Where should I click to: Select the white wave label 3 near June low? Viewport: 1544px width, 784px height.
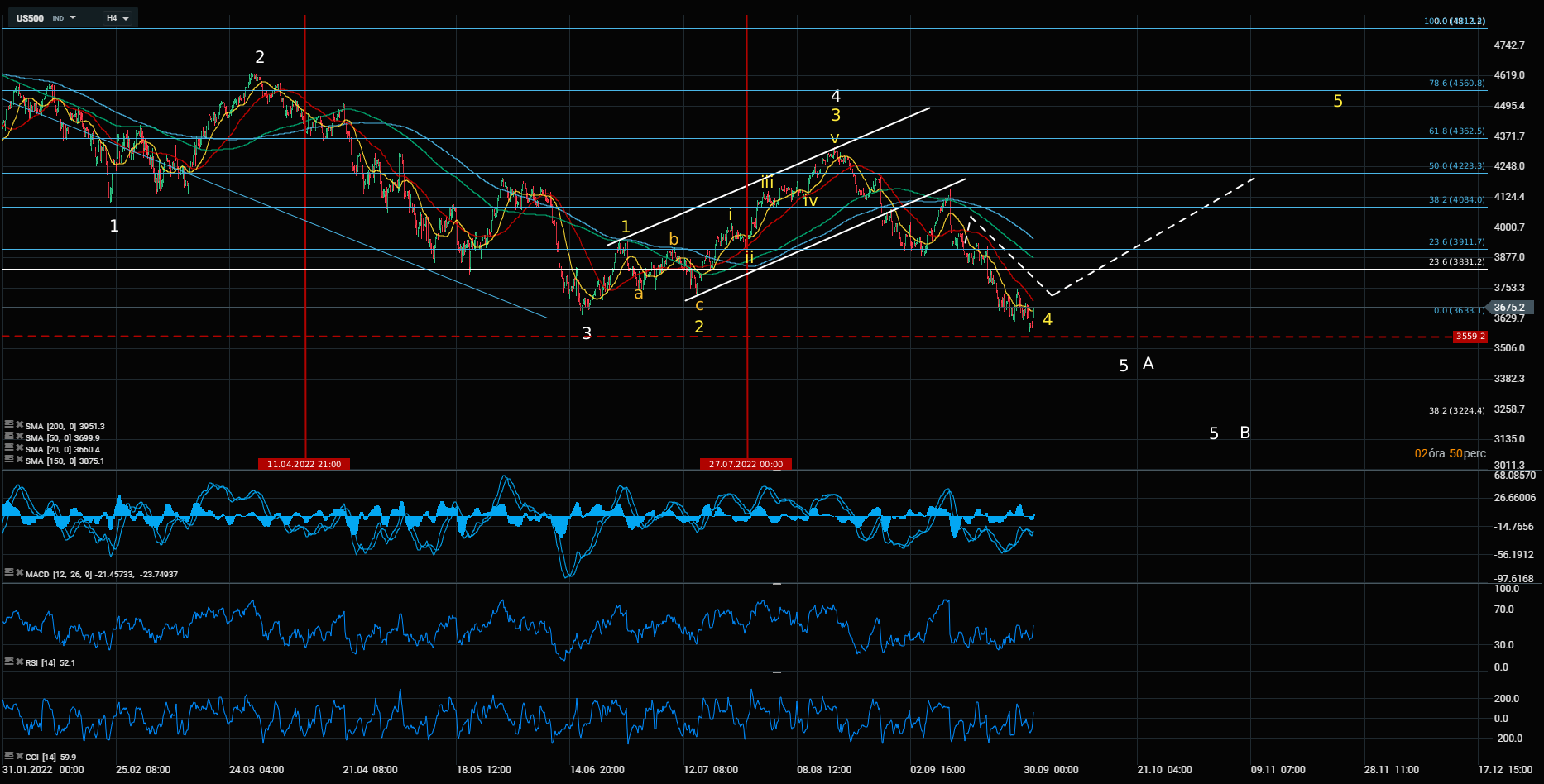587,333
